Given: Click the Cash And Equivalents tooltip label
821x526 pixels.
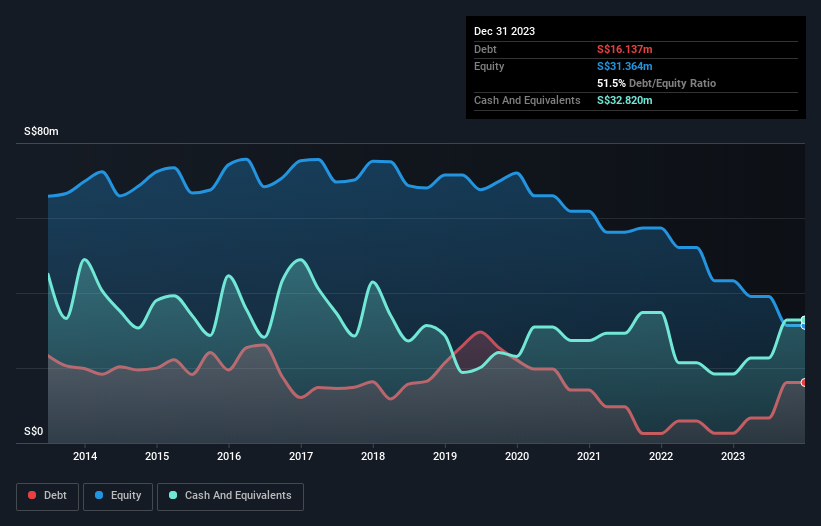Looking at the screenshot, I should pos(527,100).
